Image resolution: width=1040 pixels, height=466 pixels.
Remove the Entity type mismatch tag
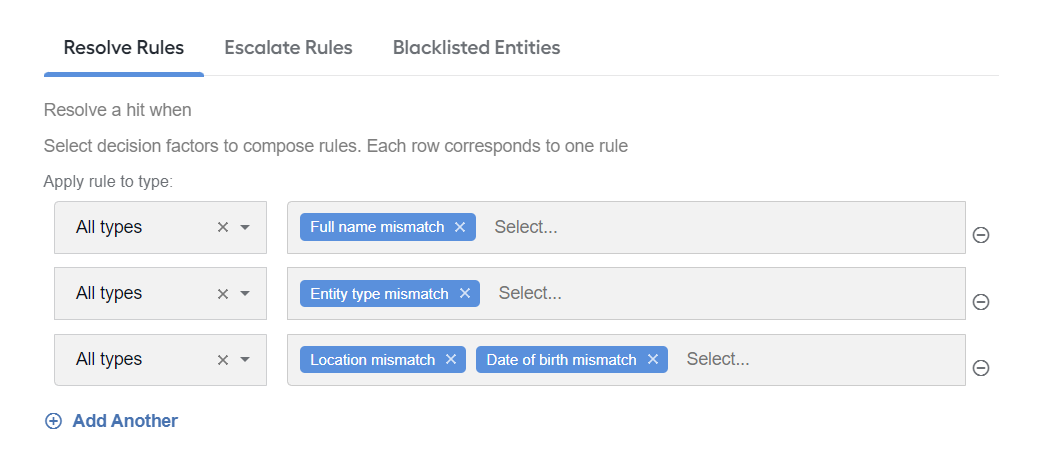(464, 293)
